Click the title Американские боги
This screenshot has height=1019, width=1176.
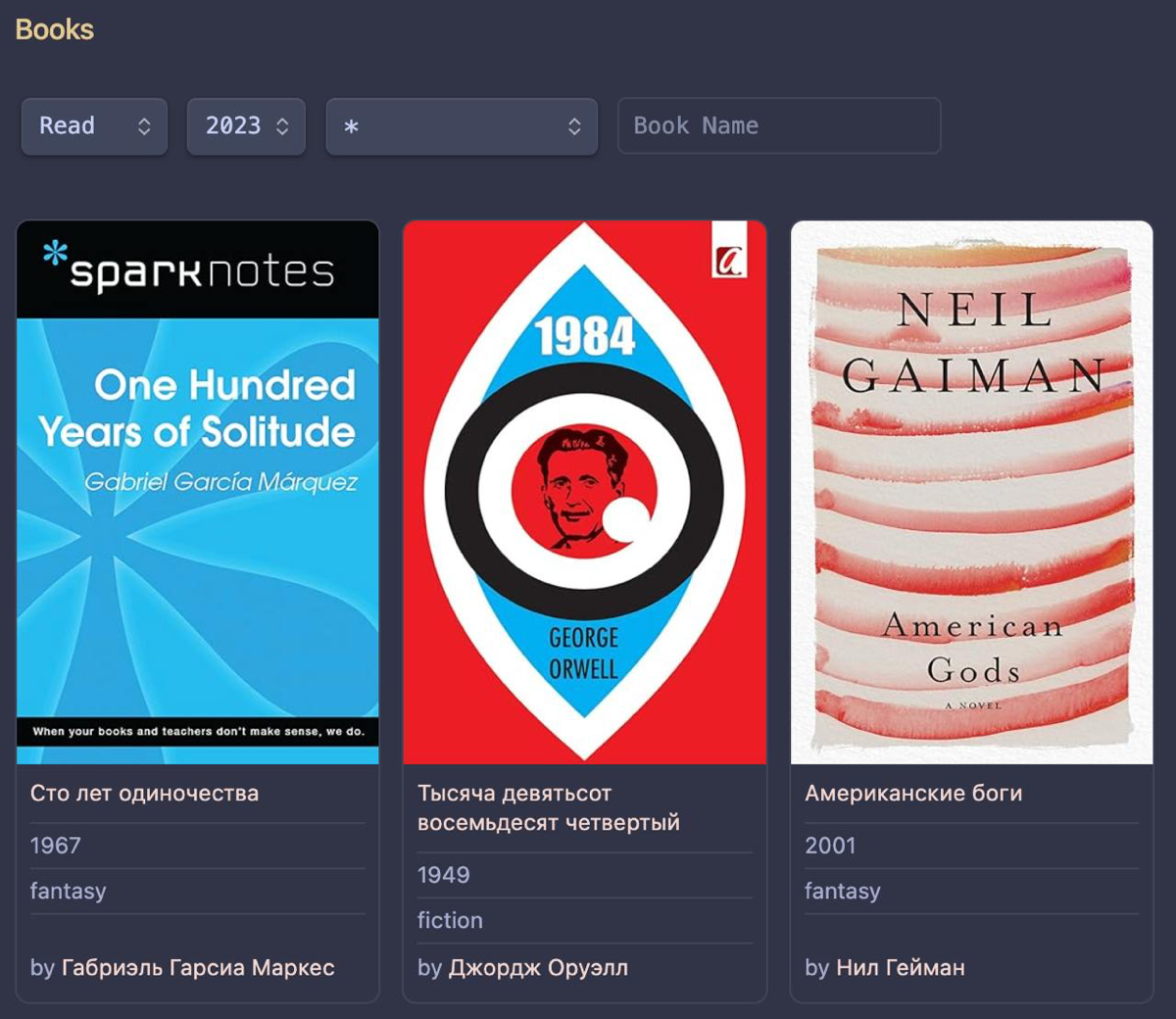click(913, 794)
